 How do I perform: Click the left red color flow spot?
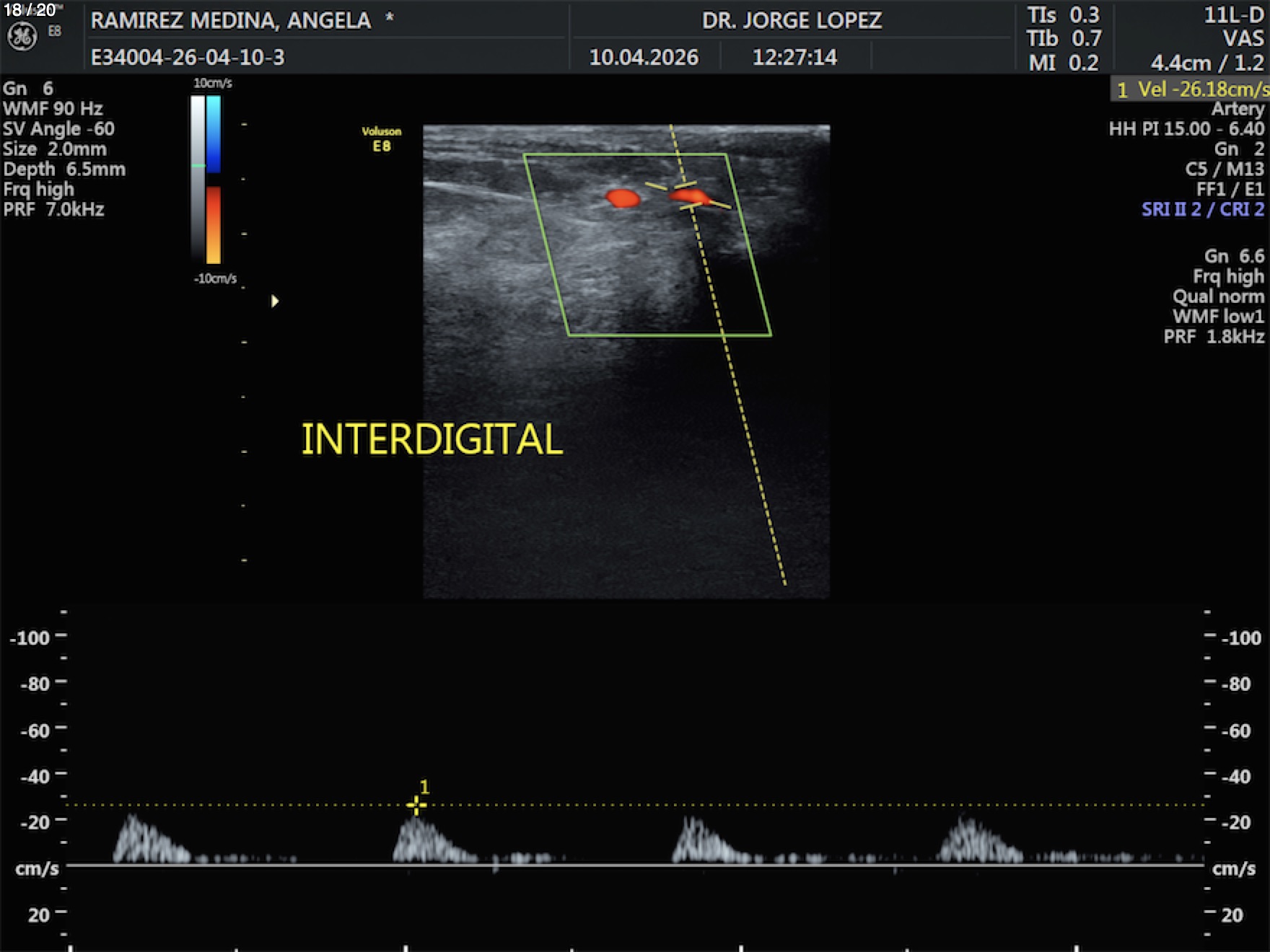coord(622,198)
